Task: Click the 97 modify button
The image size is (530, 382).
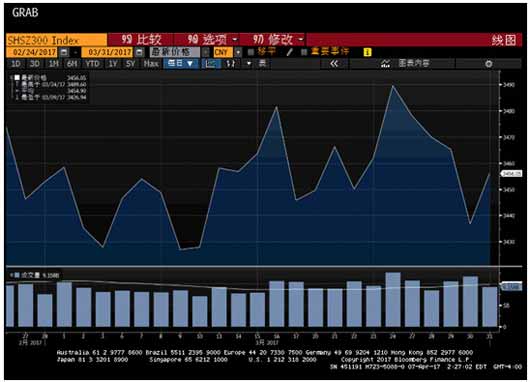Action: click(x=278, y=40)
